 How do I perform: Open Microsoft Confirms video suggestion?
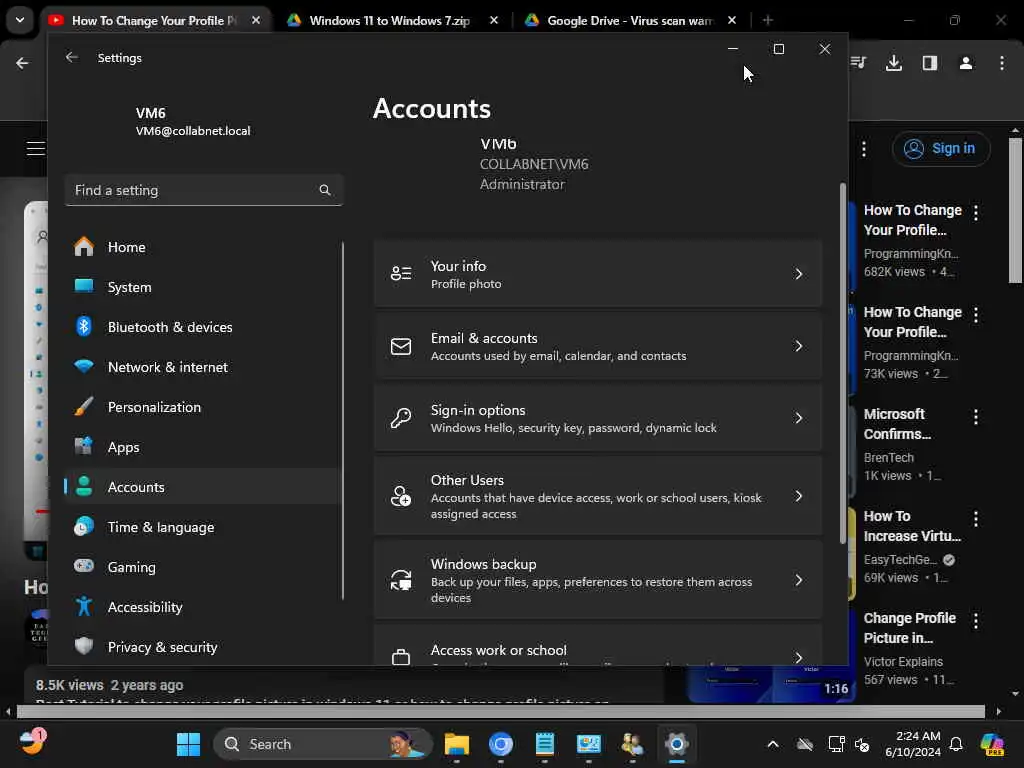pyautogui.click(x=897, y=424)
